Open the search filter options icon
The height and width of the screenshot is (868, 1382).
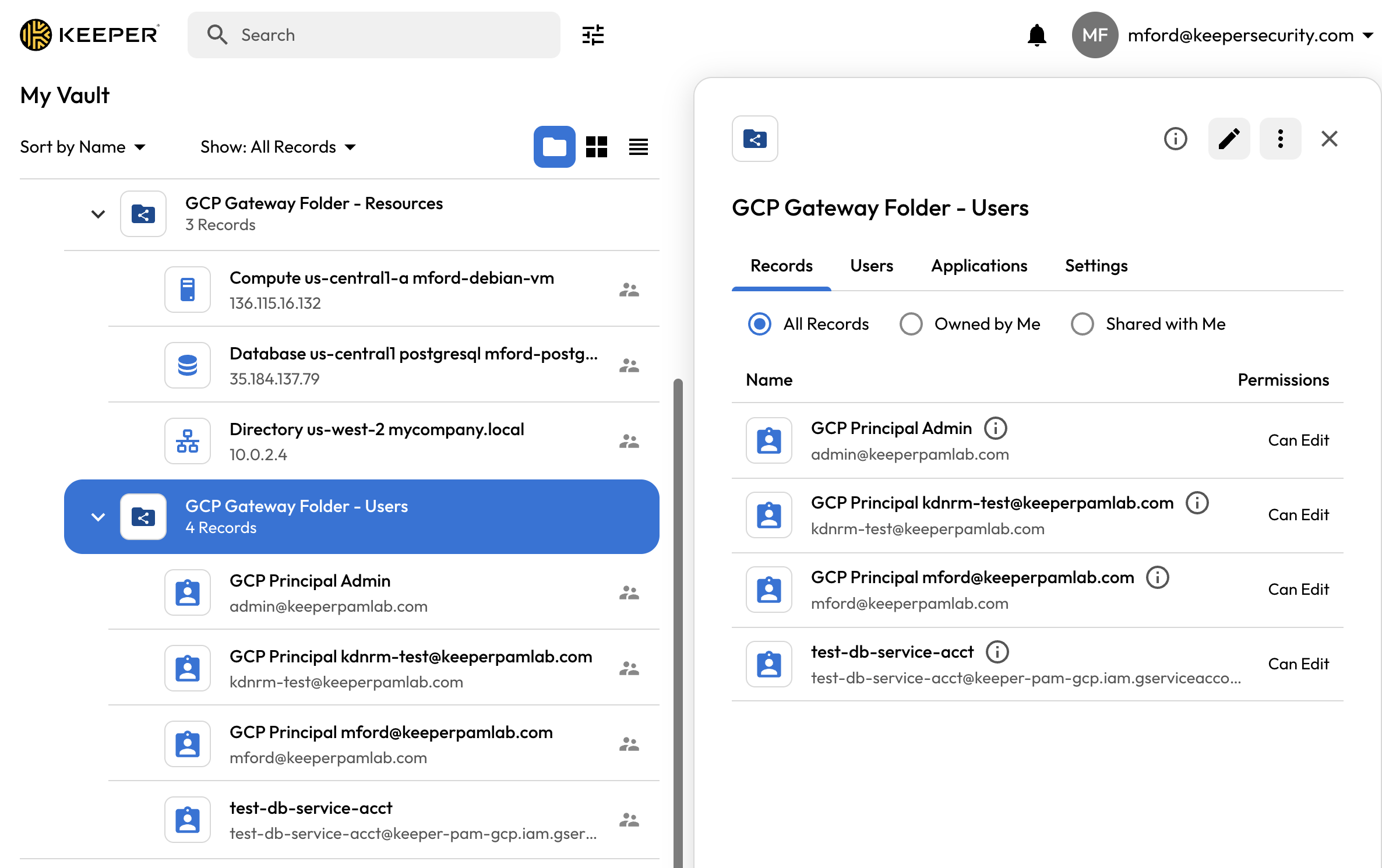(x=593, y=35)
